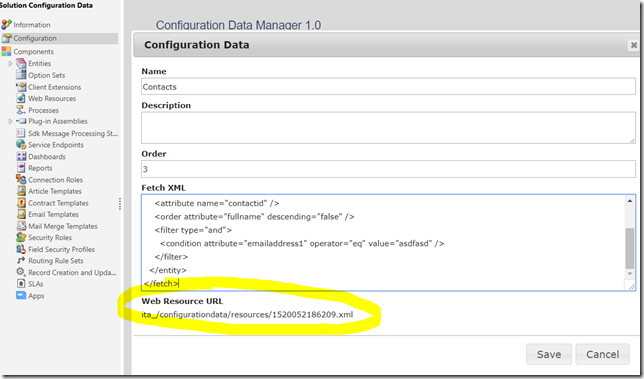Click the Plug-in Assemblies icon

point(21,121)
